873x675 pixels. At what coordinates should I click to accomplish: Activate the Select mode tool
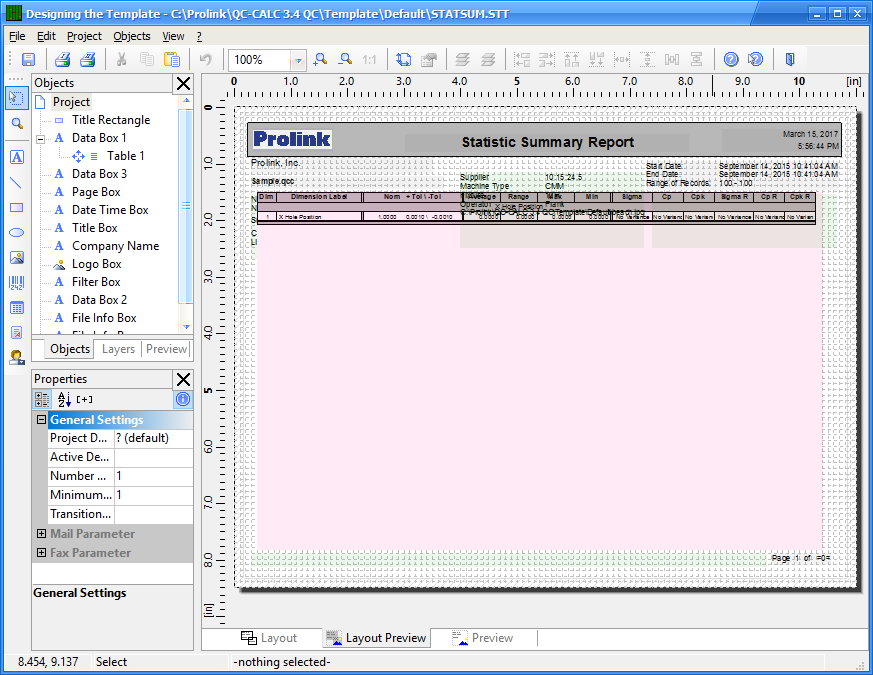pos(17,98)
